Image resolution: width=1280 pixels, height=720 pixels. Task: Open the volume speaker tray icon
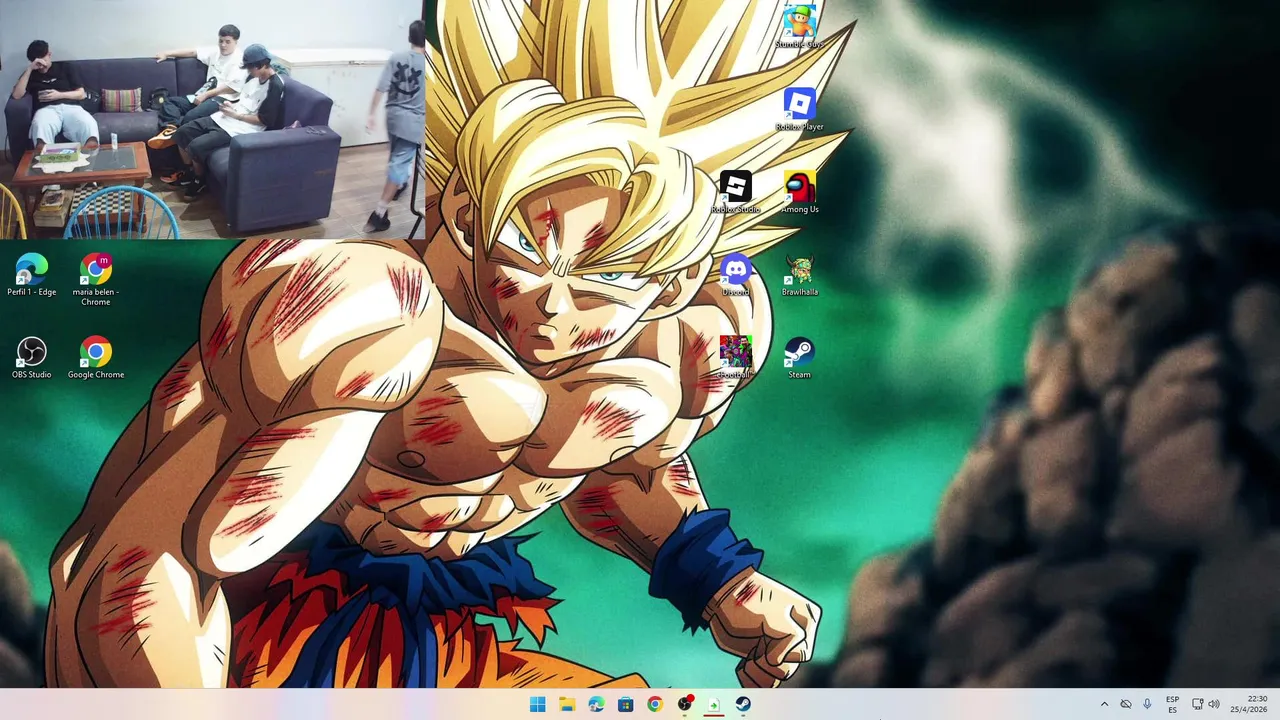1214,704
